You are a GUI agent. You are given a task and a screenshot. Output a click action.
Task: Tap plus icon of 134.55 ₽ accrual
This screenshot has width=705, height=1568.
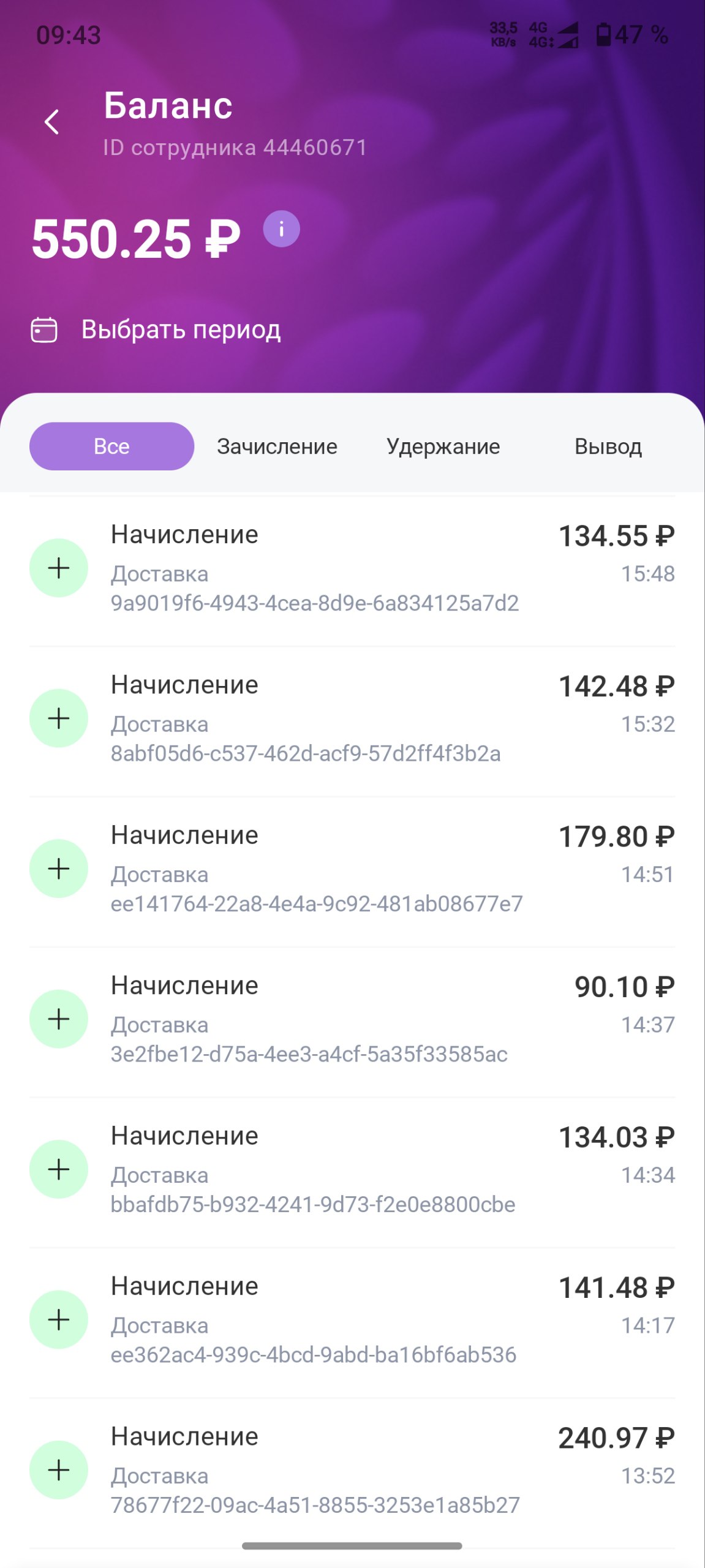59,568
